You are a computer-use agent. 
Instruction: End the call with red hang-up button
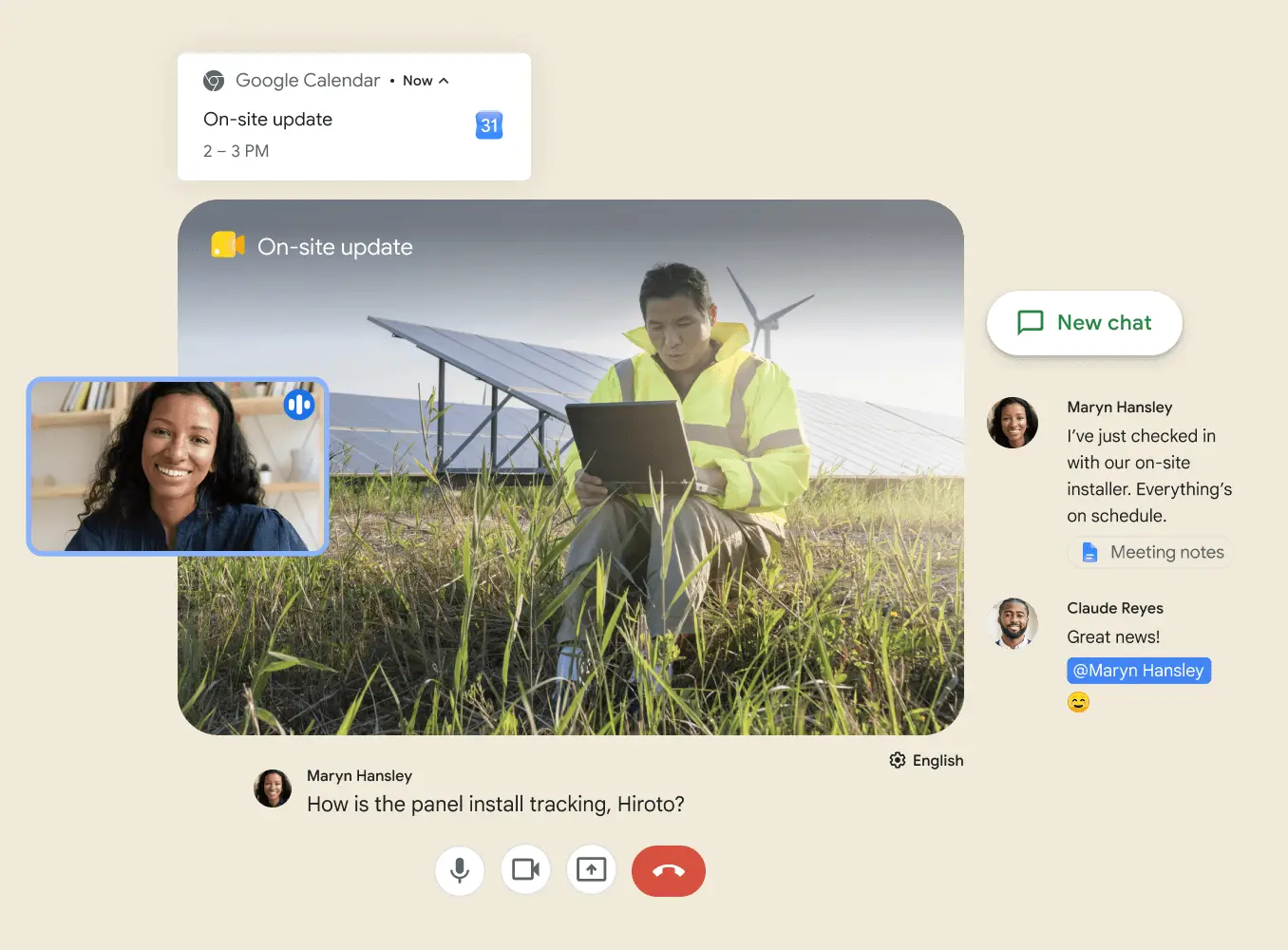click(669, 871)
